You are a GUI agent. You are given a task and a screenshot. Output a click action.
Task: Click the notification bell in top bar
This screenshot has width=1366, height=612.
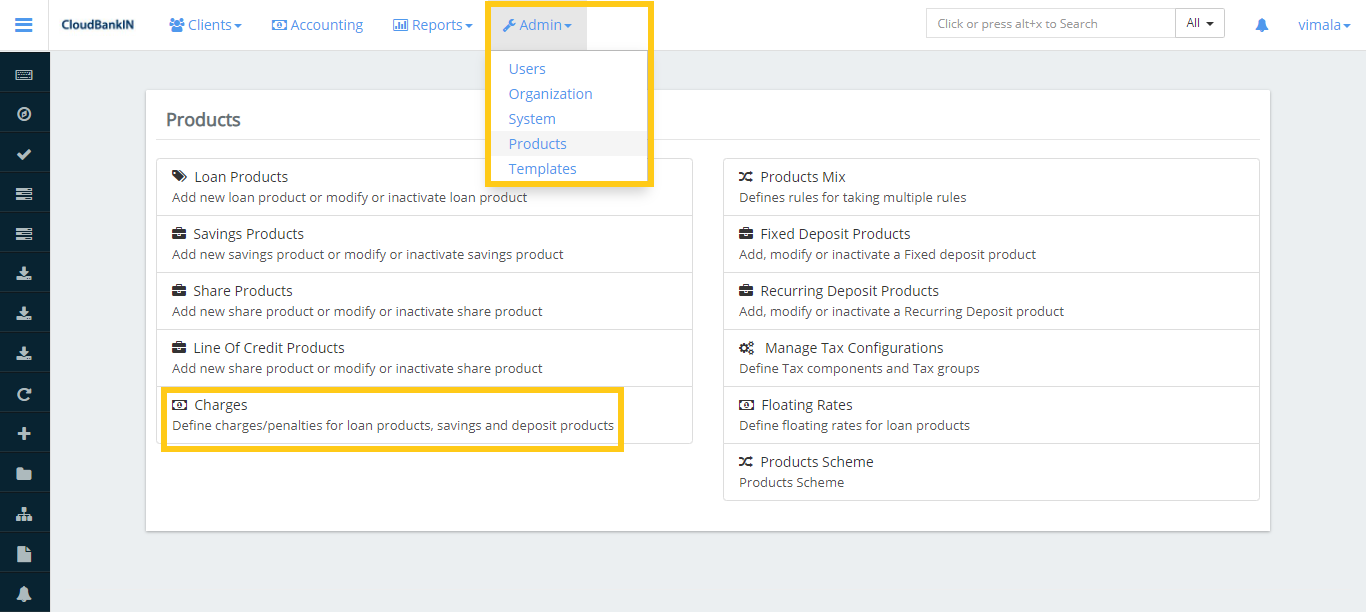click(1262, 25)
